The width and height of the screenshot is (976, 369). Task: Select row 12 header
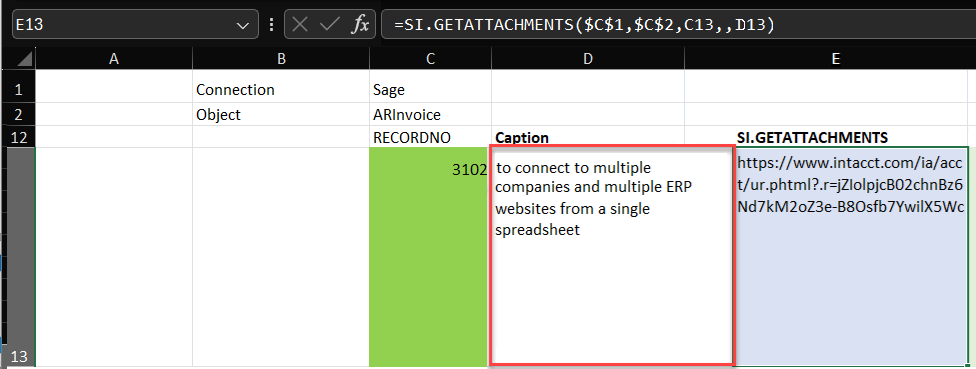[x=18, y=137]
